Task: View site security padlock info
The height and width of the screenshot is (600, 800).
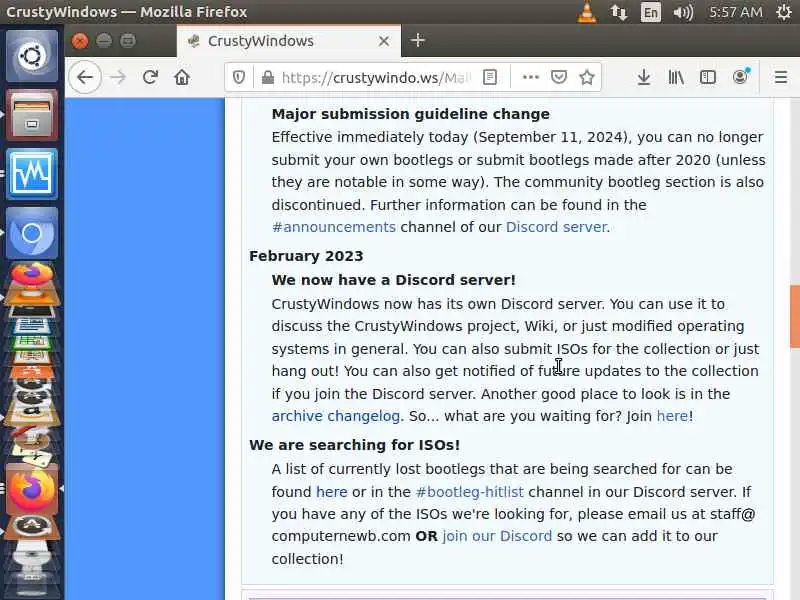Action: [x=267, y=78]
